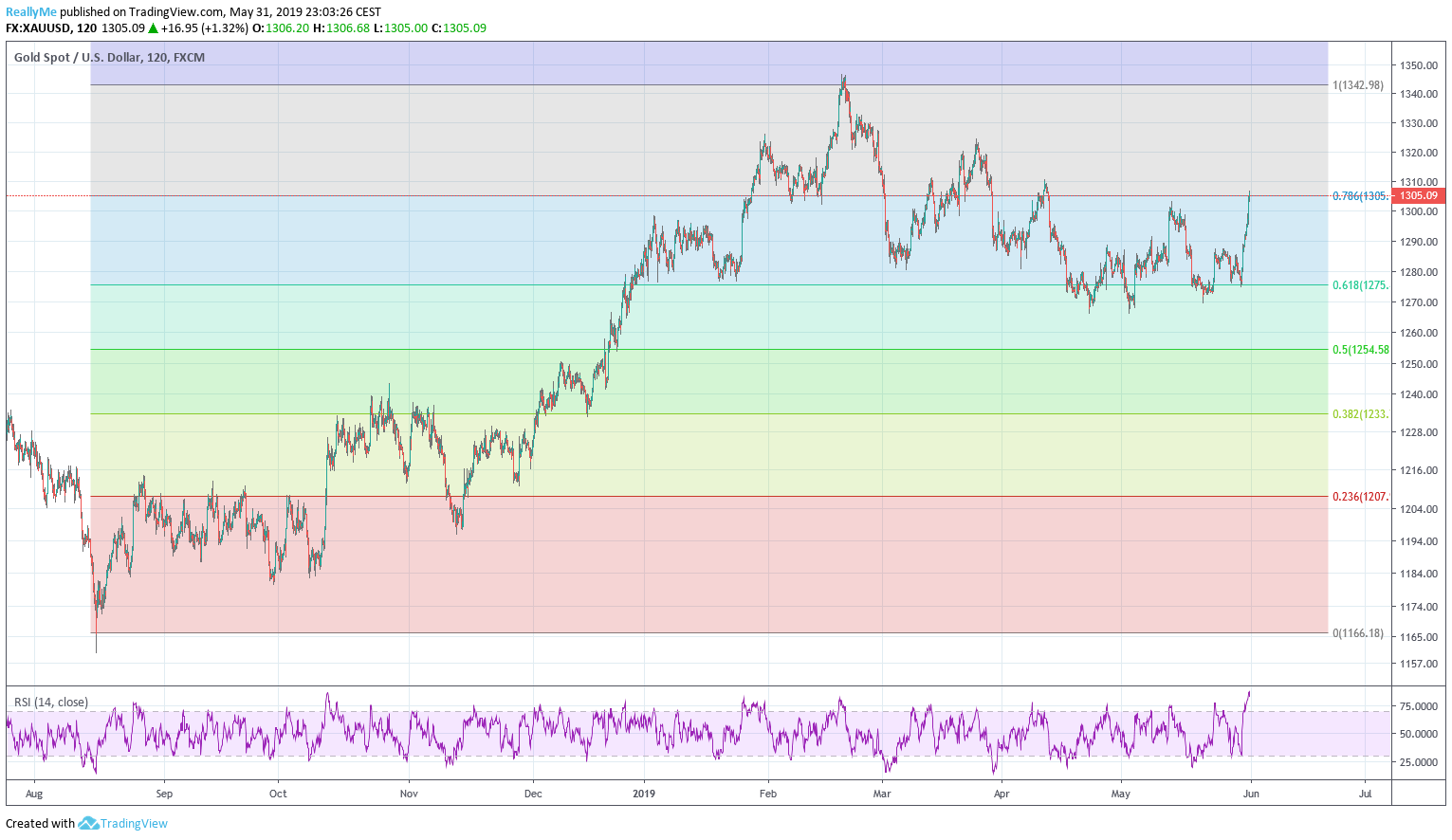The width and height of the screenshot is (1452, 840).
Task: Click the Aug label on time axis
Action: click(x=34, y=794)
